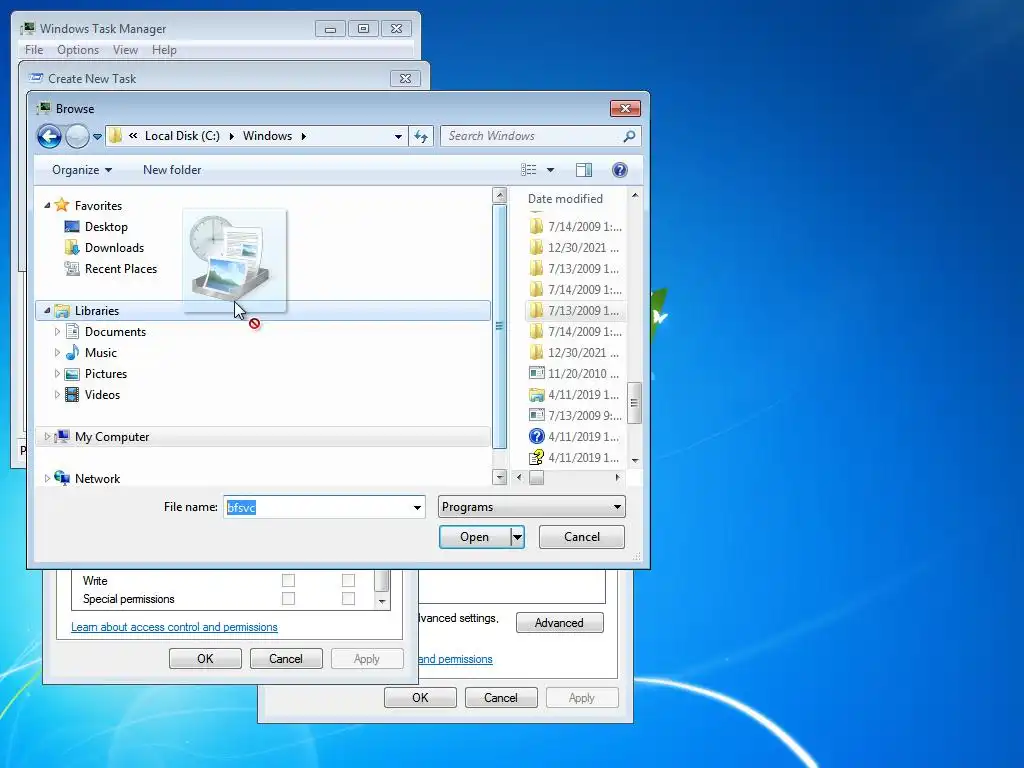
Task: Click the Organize menu
Action: tap(82, 170)
